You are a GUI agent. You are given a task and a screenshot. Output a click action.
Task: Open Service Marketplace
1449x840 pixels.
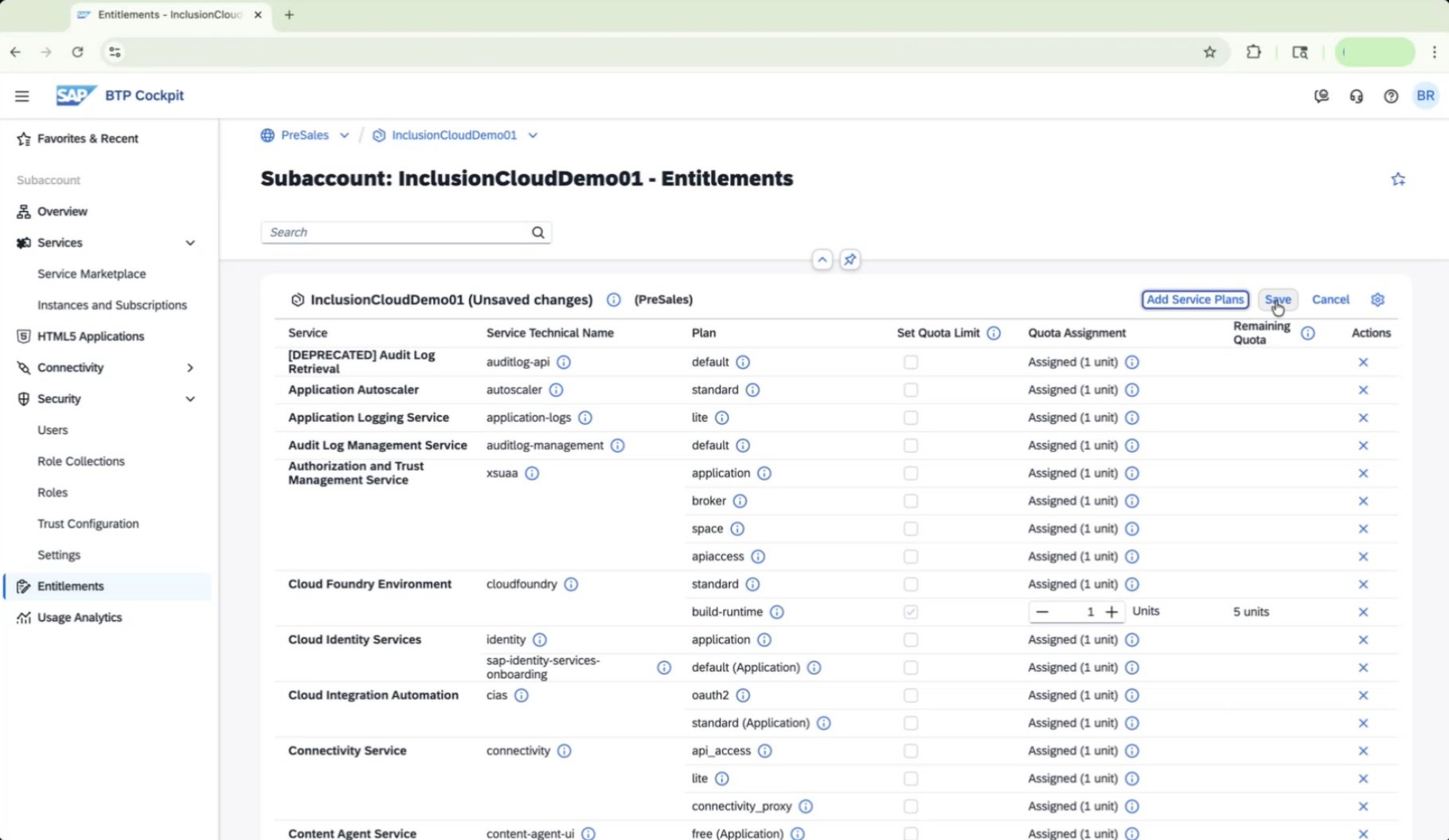(x=92, y=274)
